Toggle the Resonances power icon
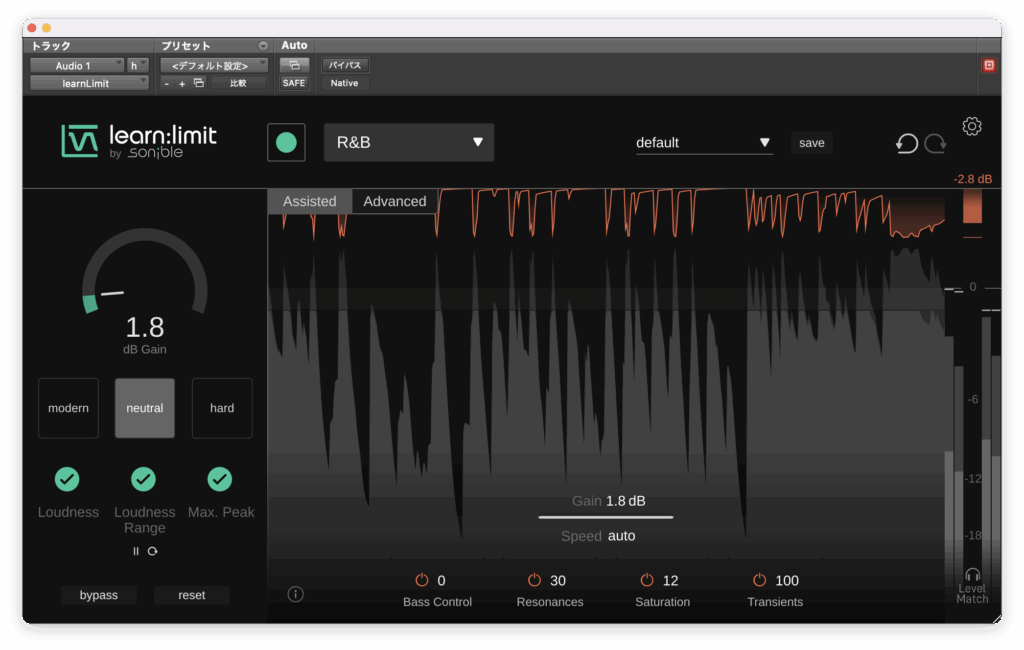 tap(534, 580)
